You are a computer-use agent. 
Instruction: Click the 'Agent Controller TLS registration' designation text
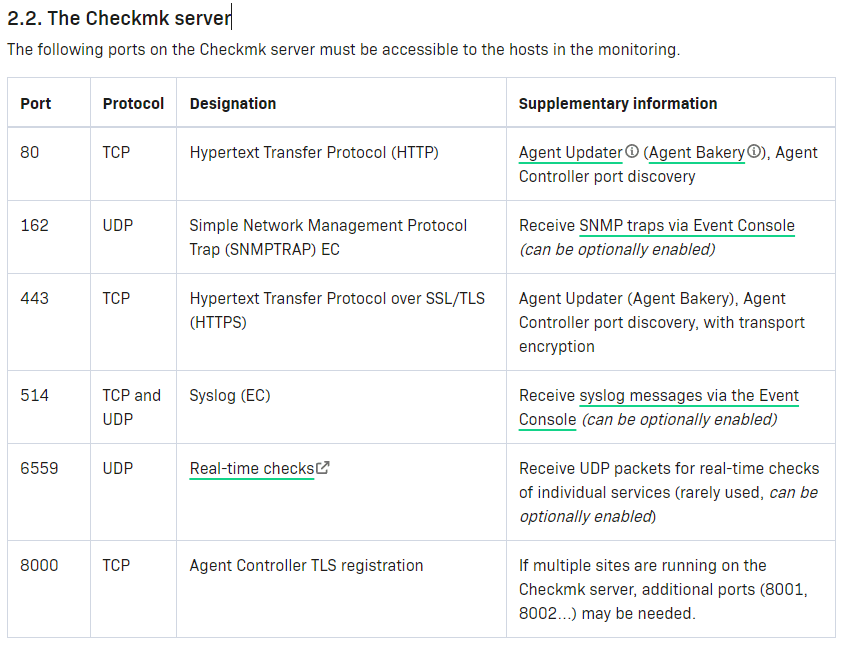point(306,566)
